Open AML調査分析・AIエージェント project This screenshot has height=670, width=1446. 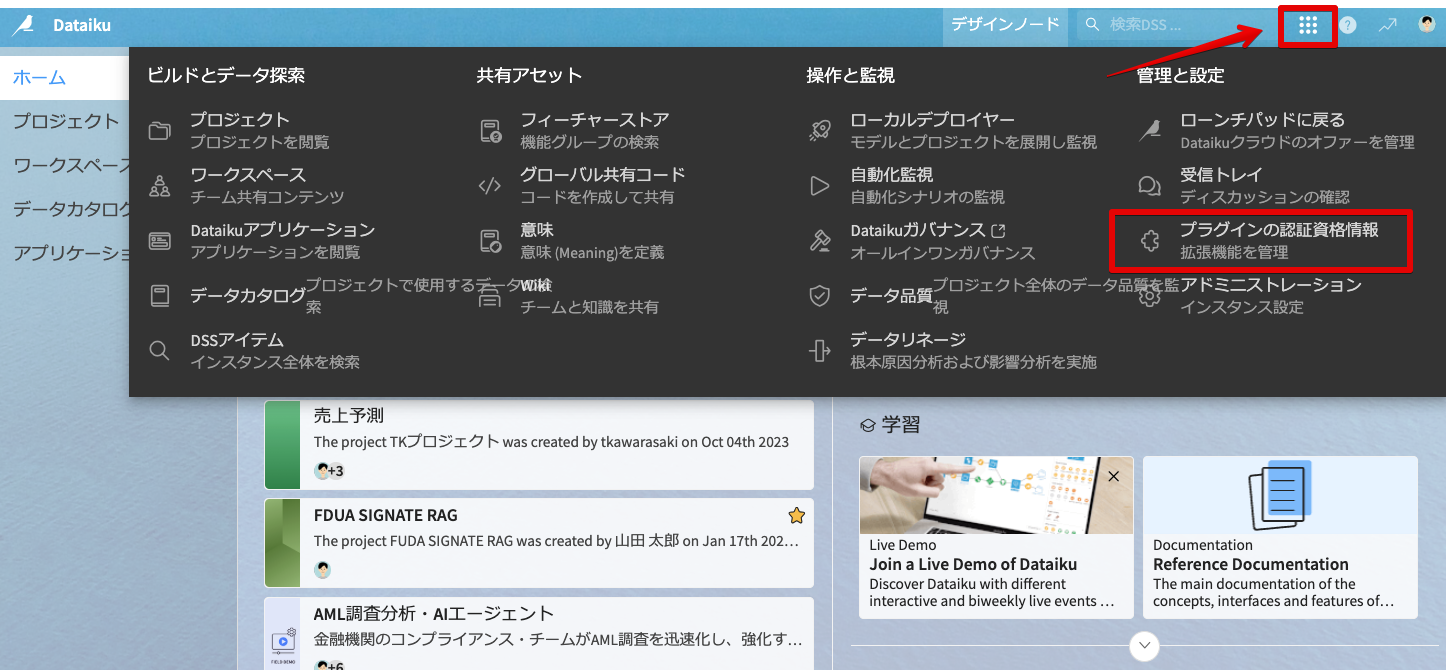[539, 634]
